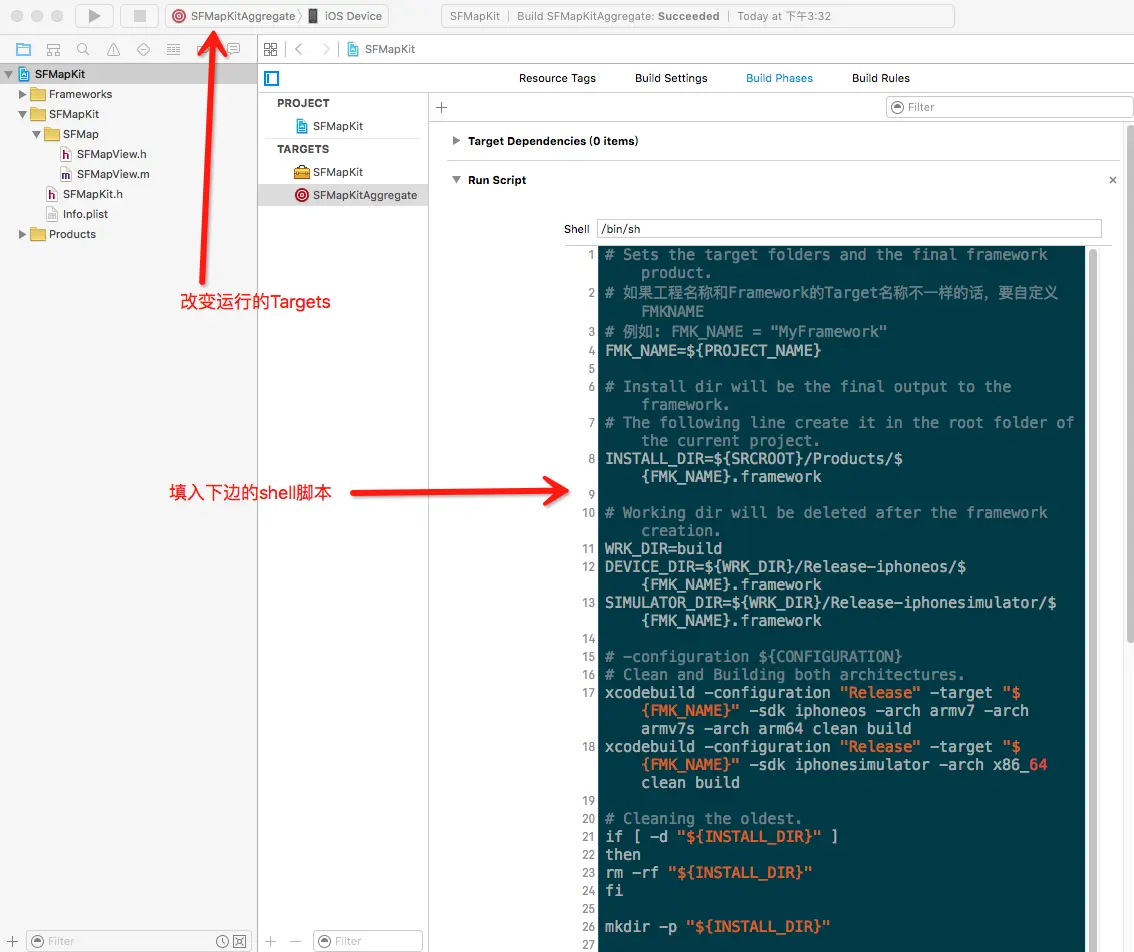Screen dimensions: 1134x952
Task: Add a target with plus button
Action: point(270,941)
